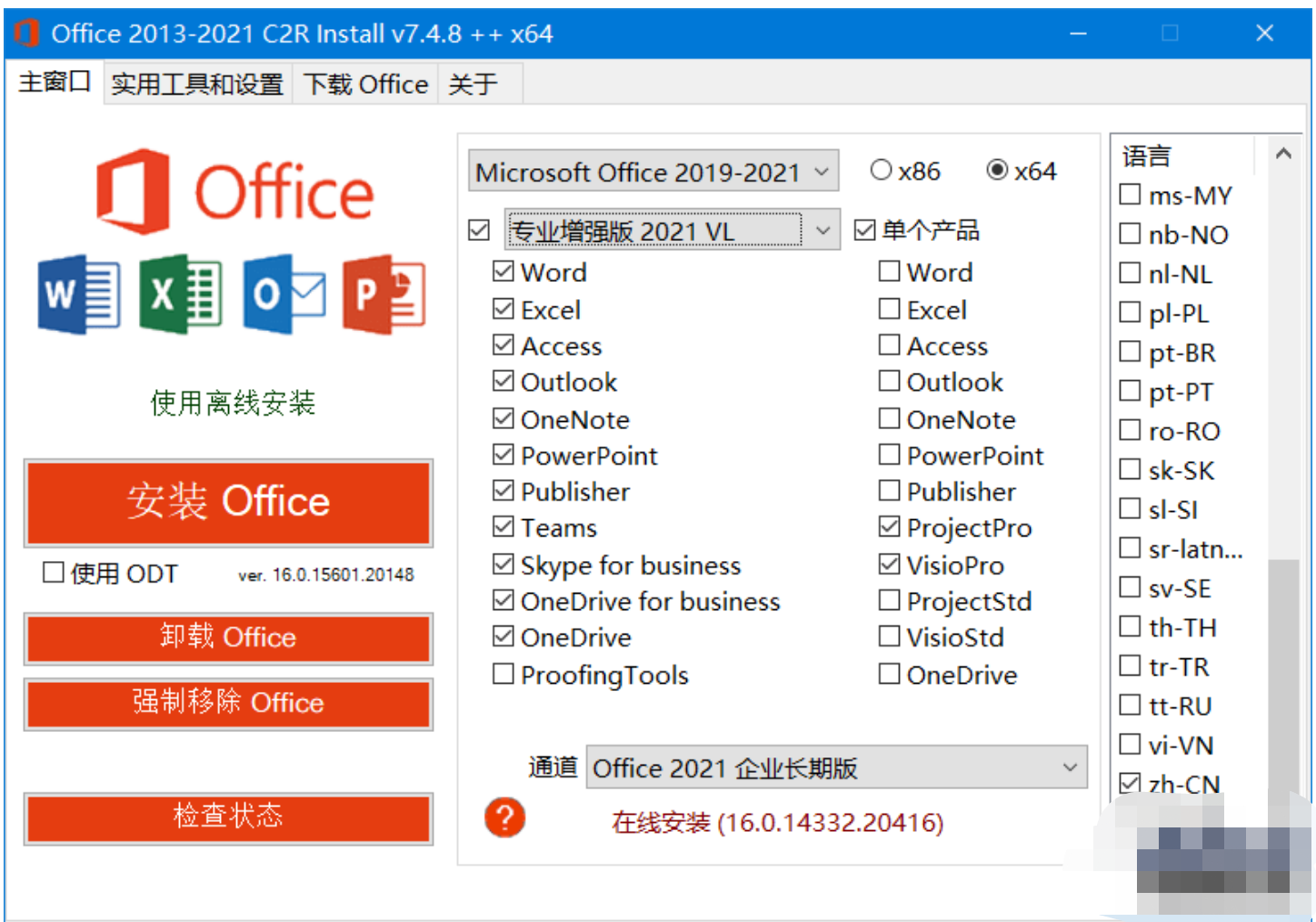1316x922 pixels.
Task: Uncheck the Teams checkbox
Action: point(503,526)
